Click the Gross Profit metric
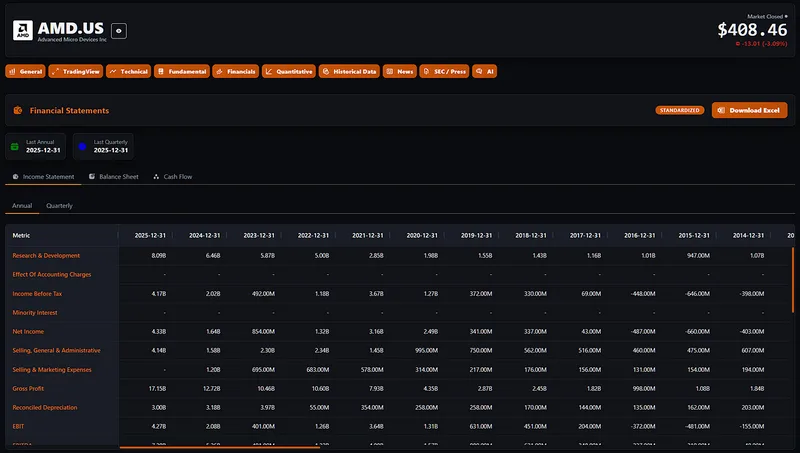This screenshot has height=453, width=800. 28,389
